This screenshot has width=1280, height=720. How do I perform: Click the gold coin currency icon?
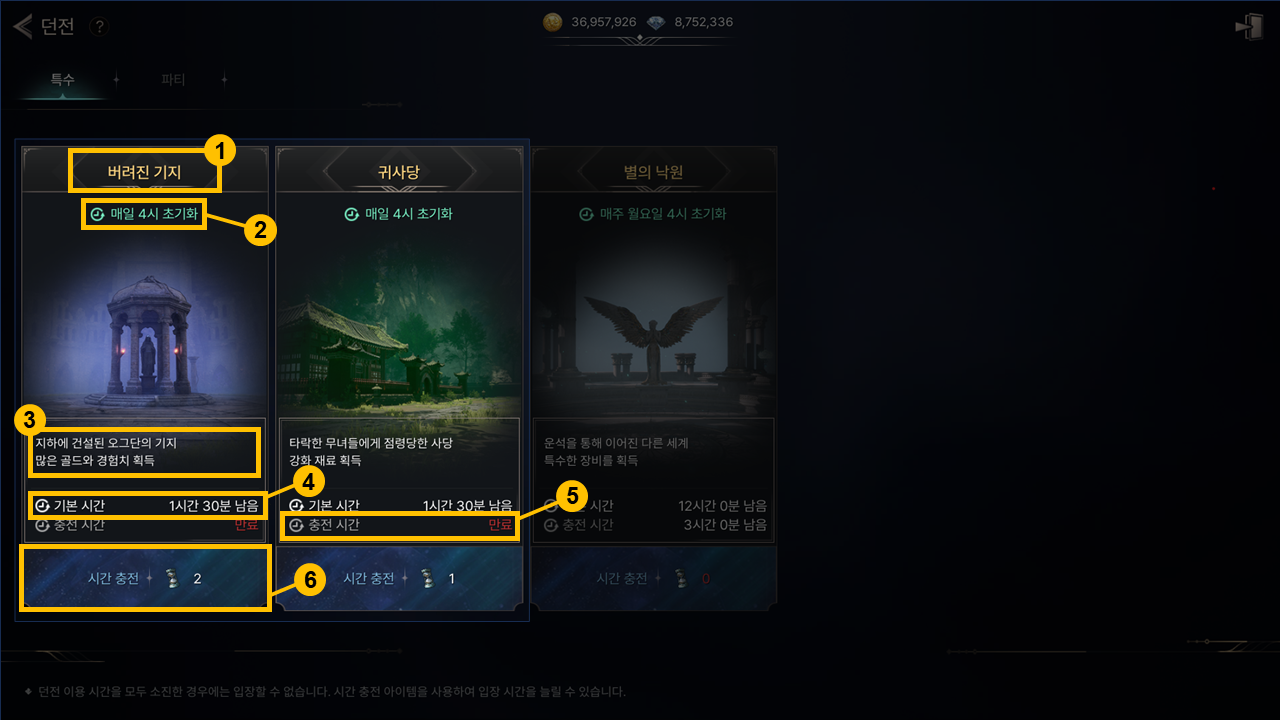click(x=553, y=22)
